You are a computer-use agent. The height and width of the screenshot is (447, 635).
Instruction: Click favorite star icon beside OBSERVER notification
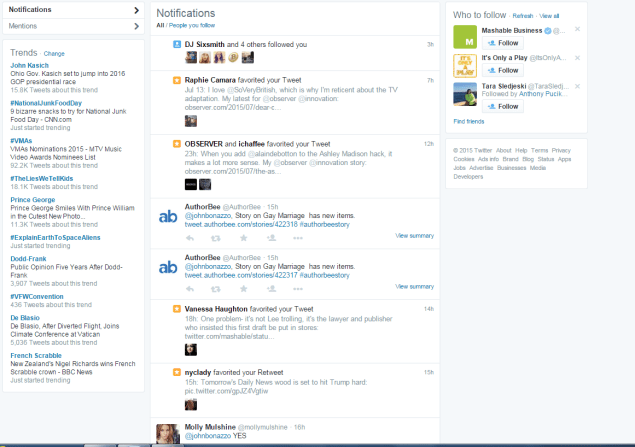coord(177,144)
